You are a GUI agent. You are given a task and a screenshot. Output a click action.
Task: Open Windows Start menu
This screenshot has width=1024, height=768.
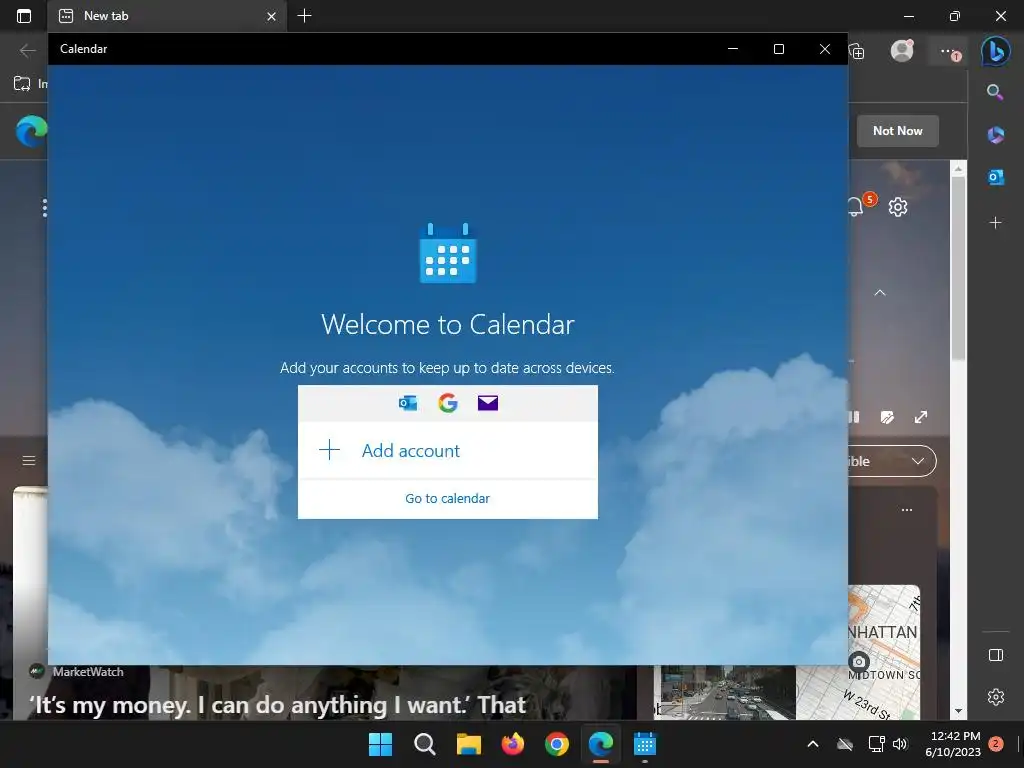pos(380,744)
